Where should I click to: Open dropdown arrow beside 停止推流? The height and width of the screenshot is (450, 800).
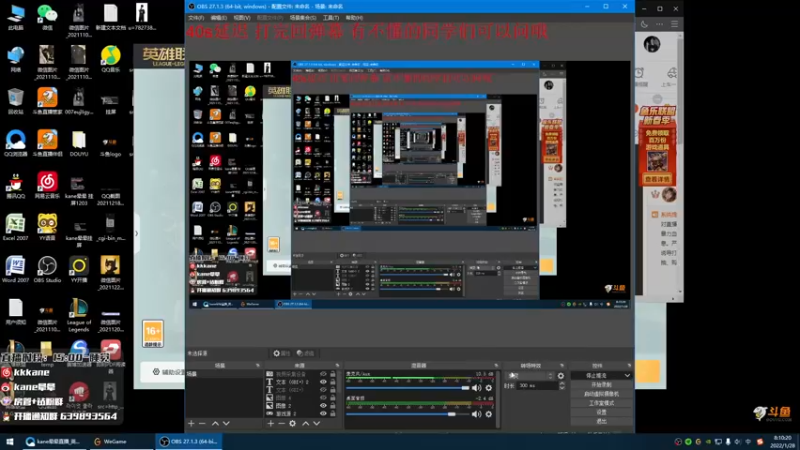point(627,376)
